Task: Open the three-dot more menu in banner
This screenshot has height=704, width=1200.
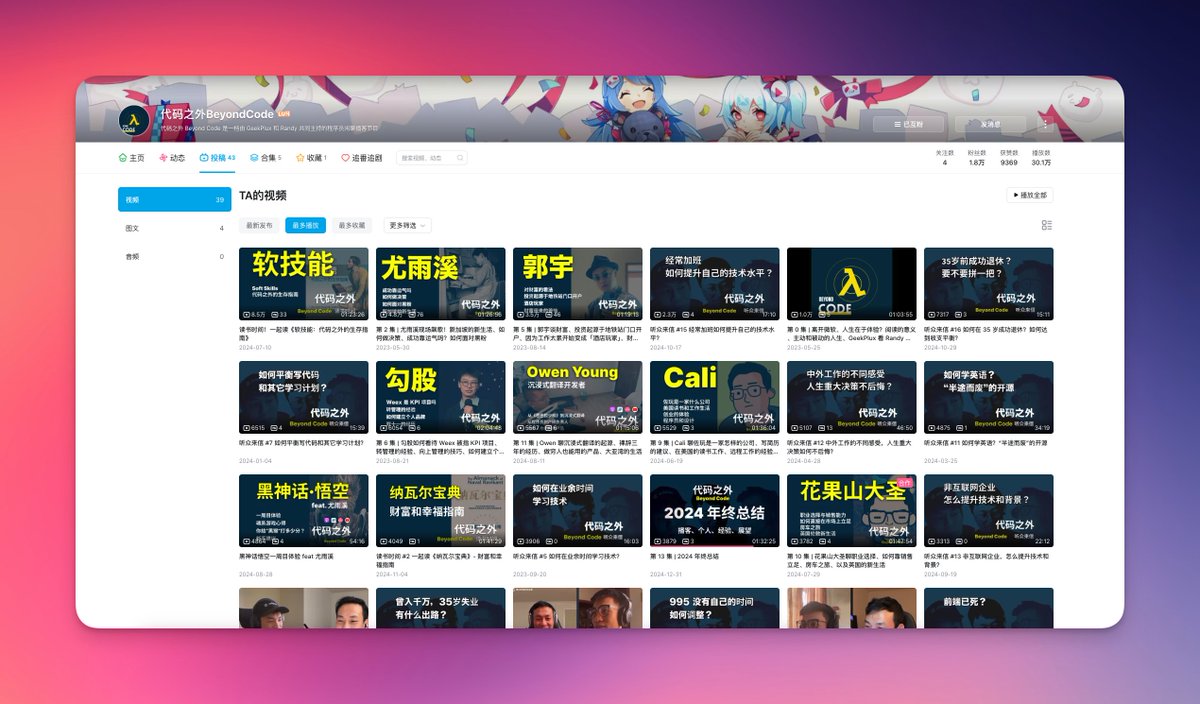Action: coord(1046,125)
